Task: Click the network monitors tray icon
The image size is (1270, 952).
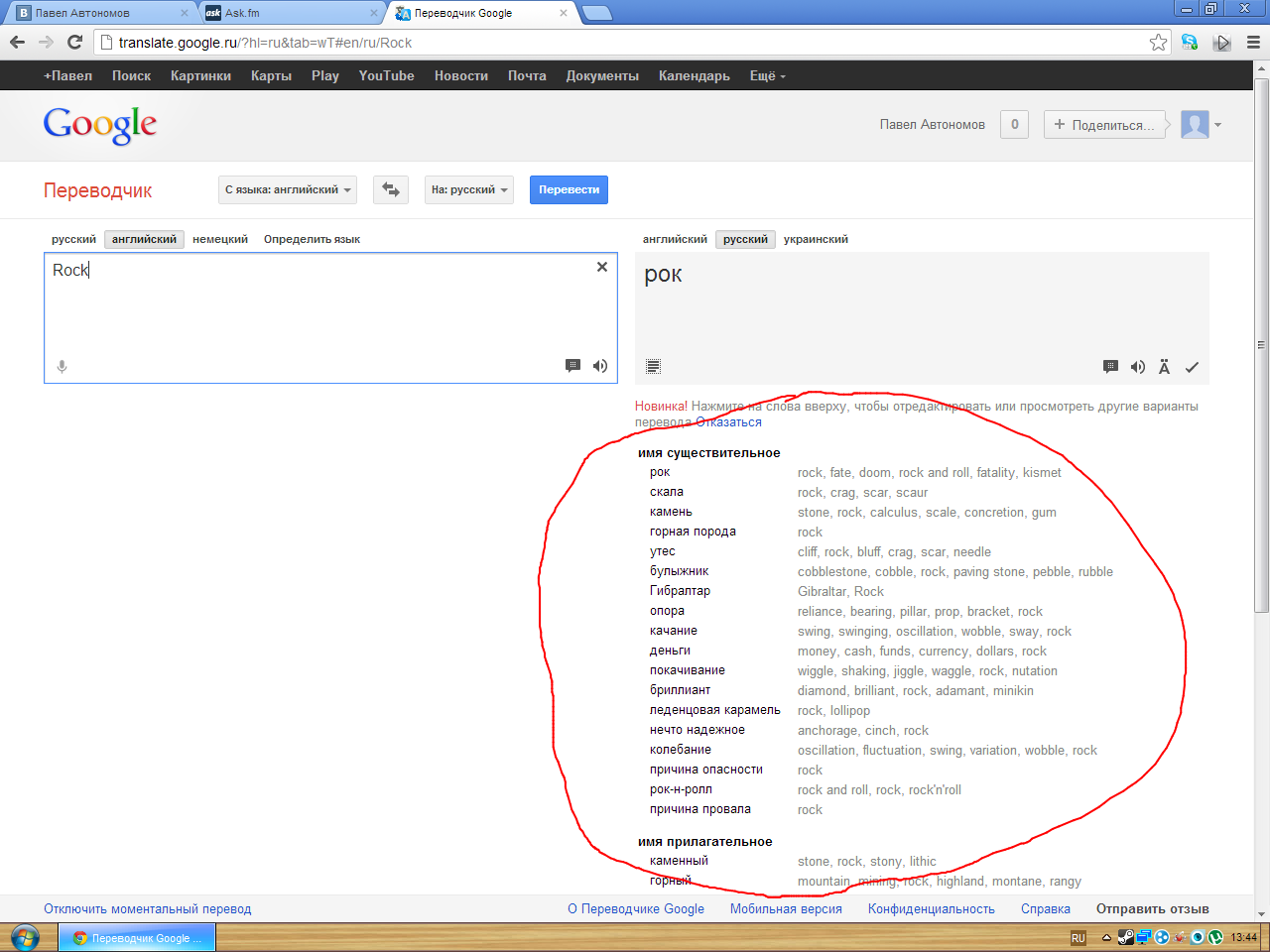Action: pyautogui.click(x=1143, y=937)
